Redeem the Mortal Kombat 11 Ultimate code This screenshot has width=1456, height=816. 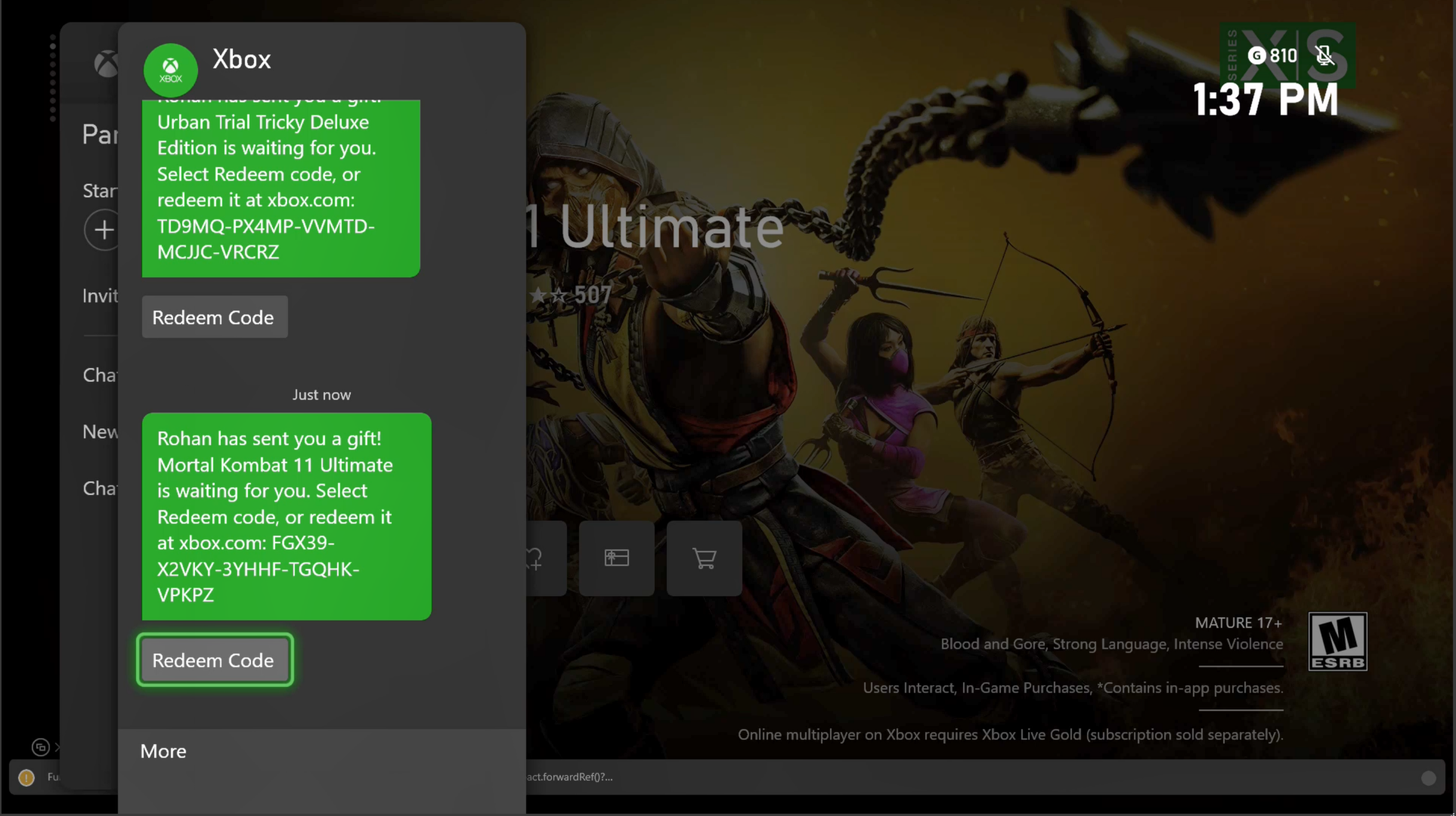click(x=215, y=660)
